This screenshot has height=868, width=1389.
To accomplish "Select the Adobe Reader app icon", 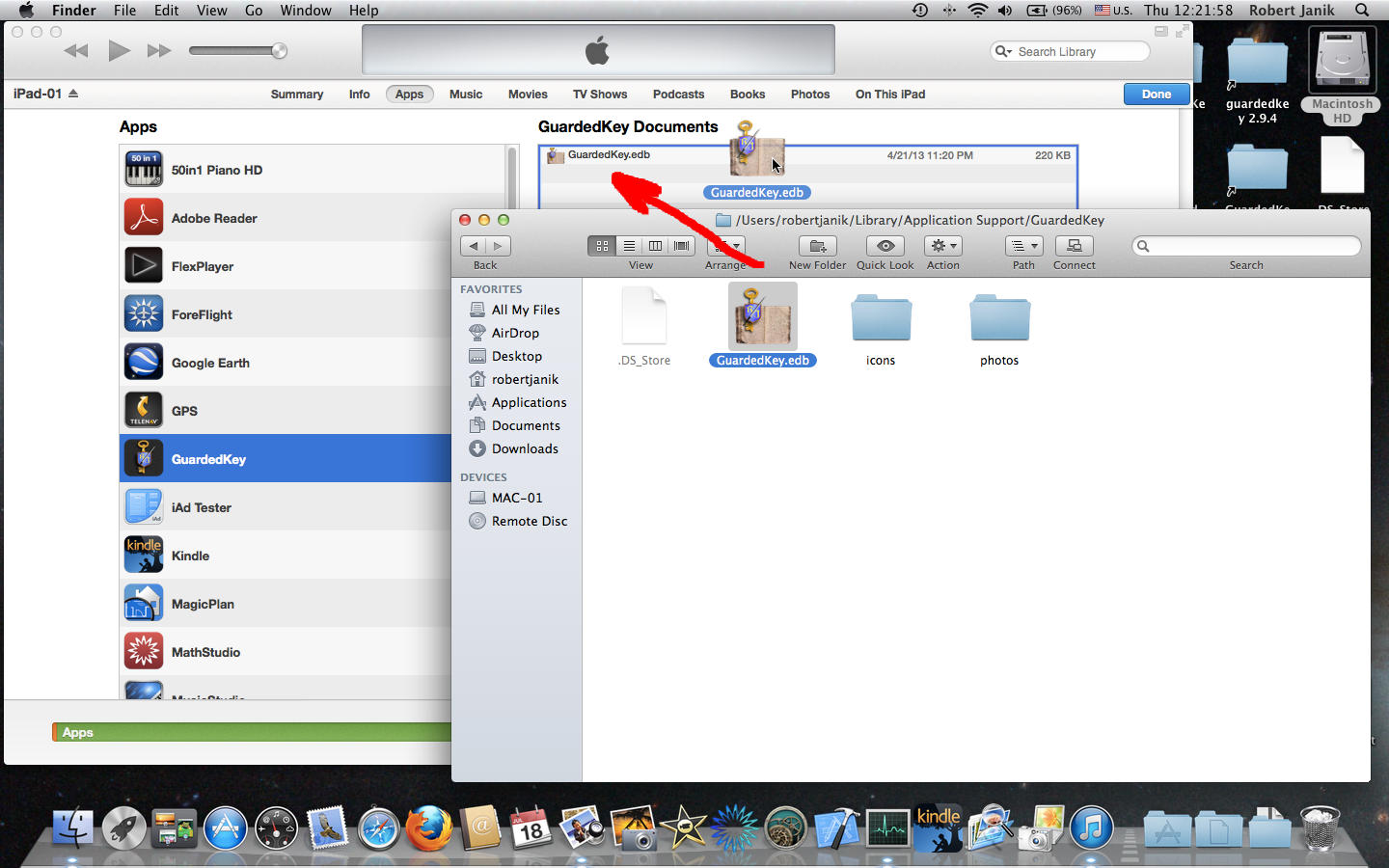I will (x=144, y=218).
